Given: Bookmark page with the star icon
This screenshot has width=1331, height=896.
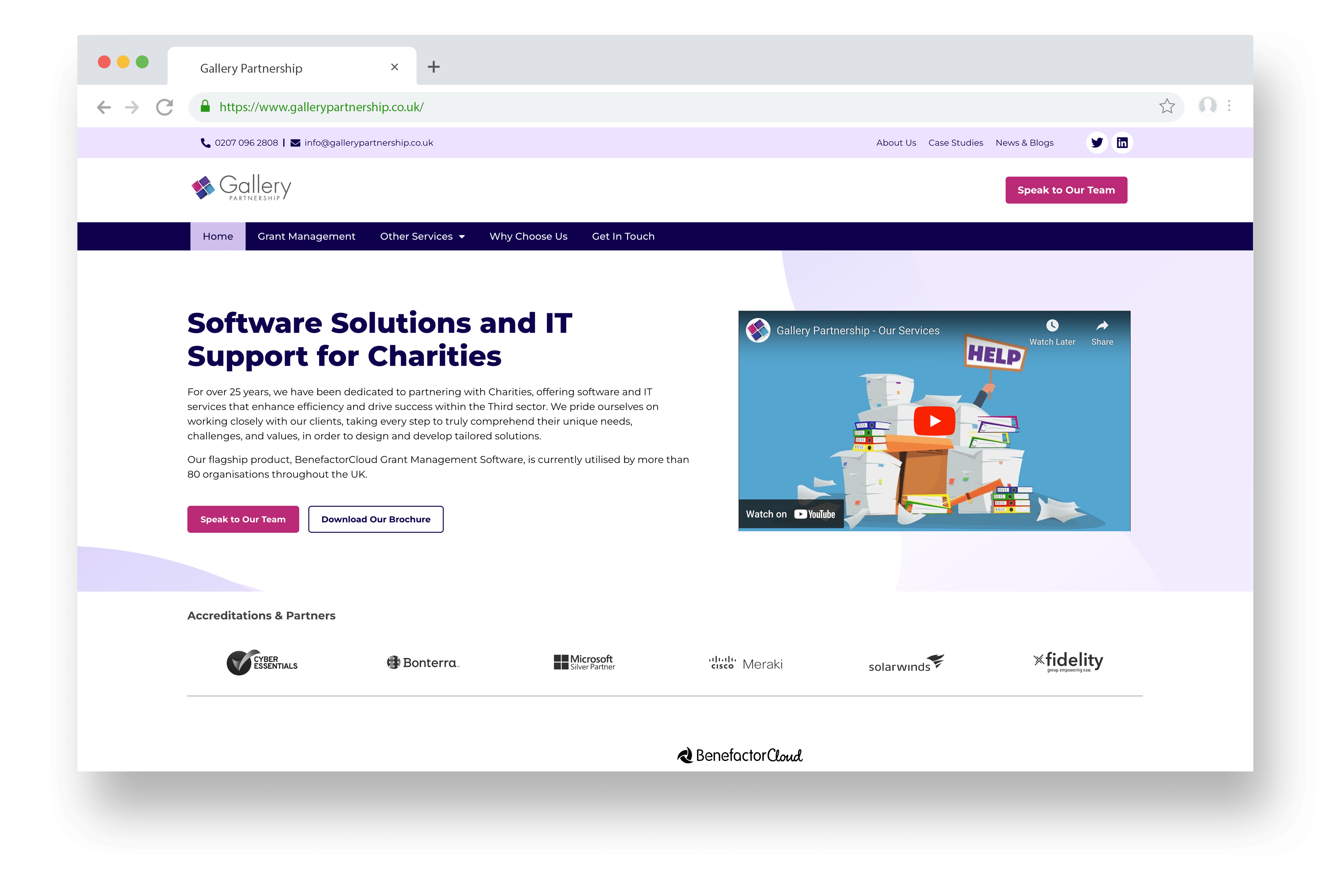Looking at the screenshot, I should tap(1166, 106).
